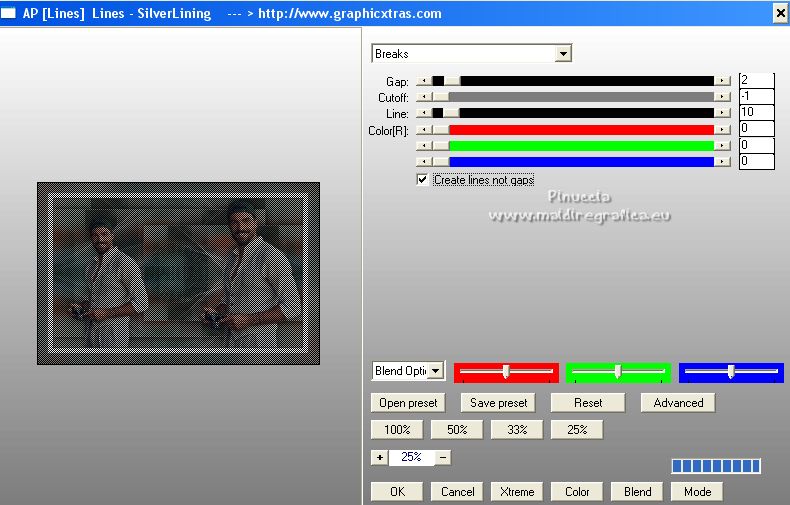This screenshot has height=505, width=790.
Task: Click the Color button
Action: pyautogui.click(x=577, y=491)
